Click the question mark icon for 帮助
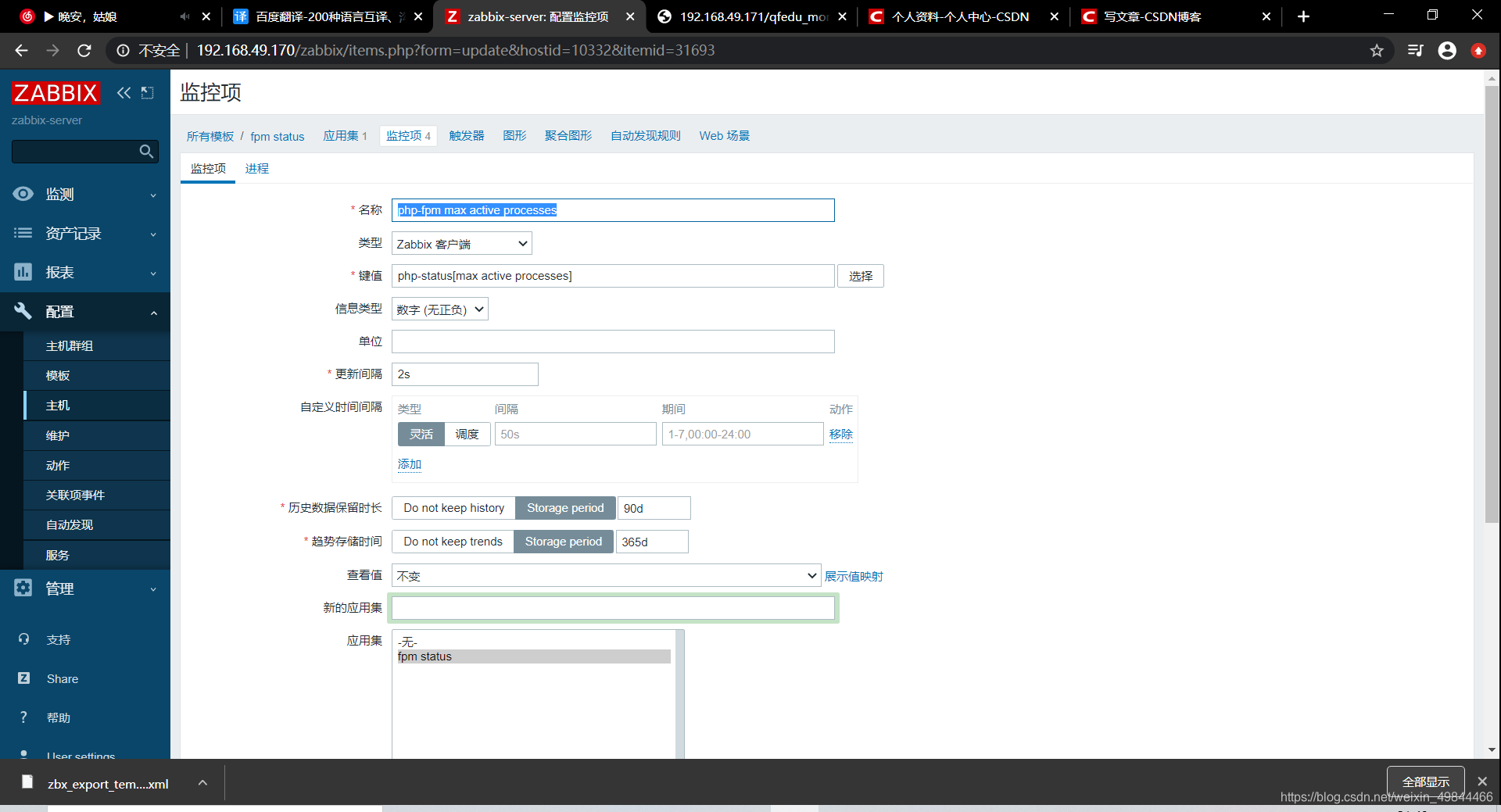 [23, 717]
